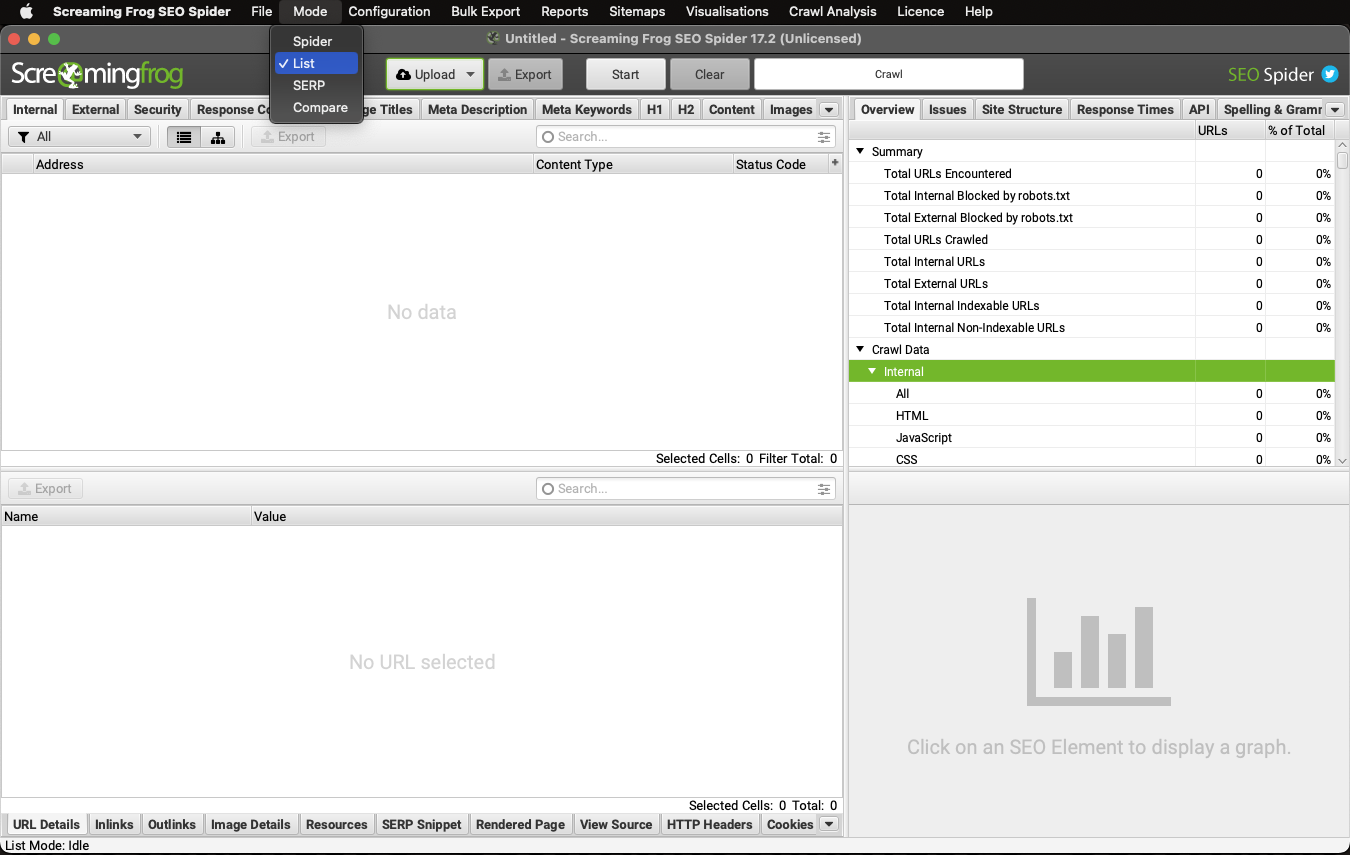Open search options in the top search bar
The image size is (1350, 855).
click(x=824, y=137)
